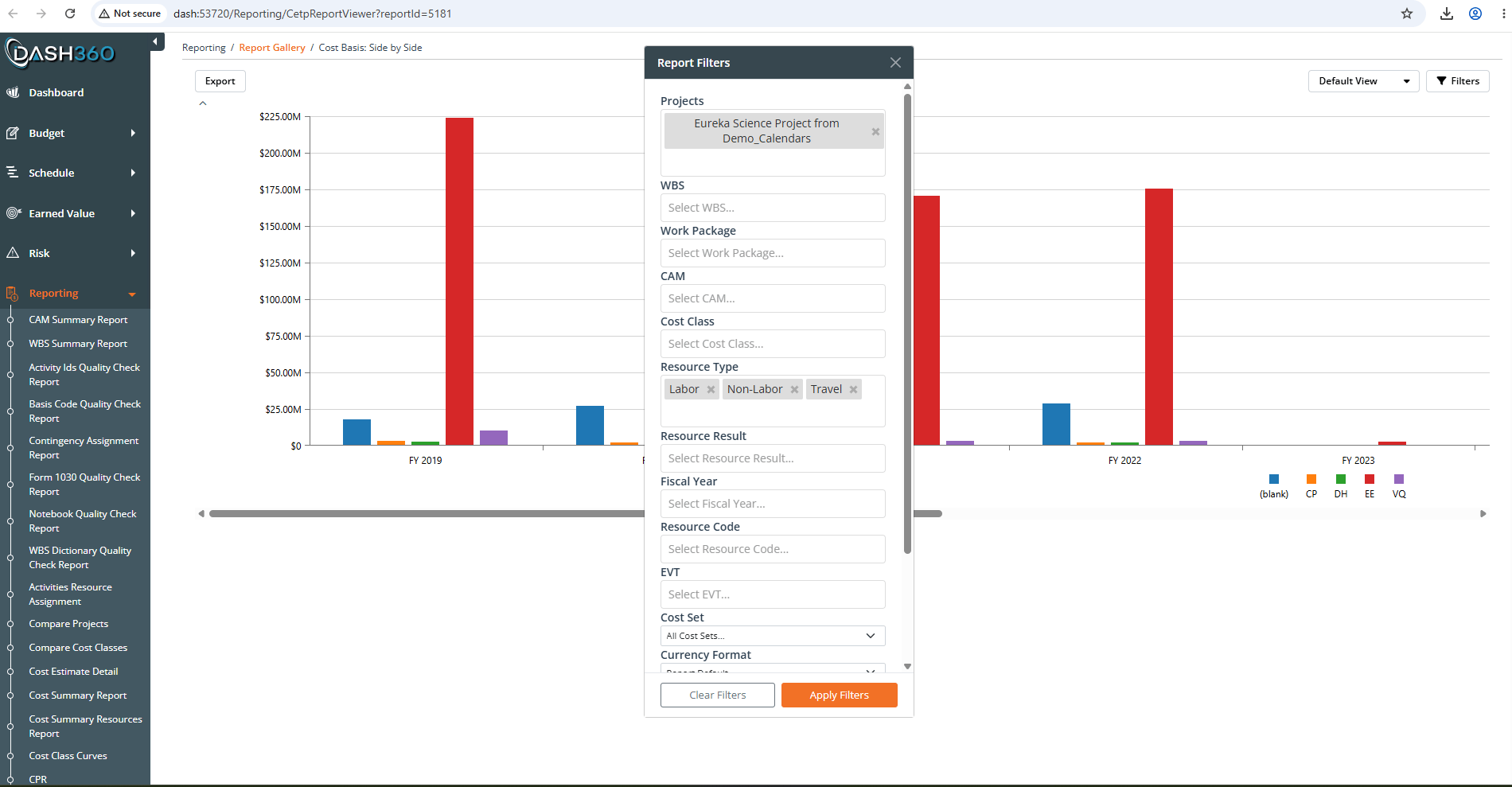Toggle the VQ legend series
1512x787 pixels.
(x=1399, y=486)
